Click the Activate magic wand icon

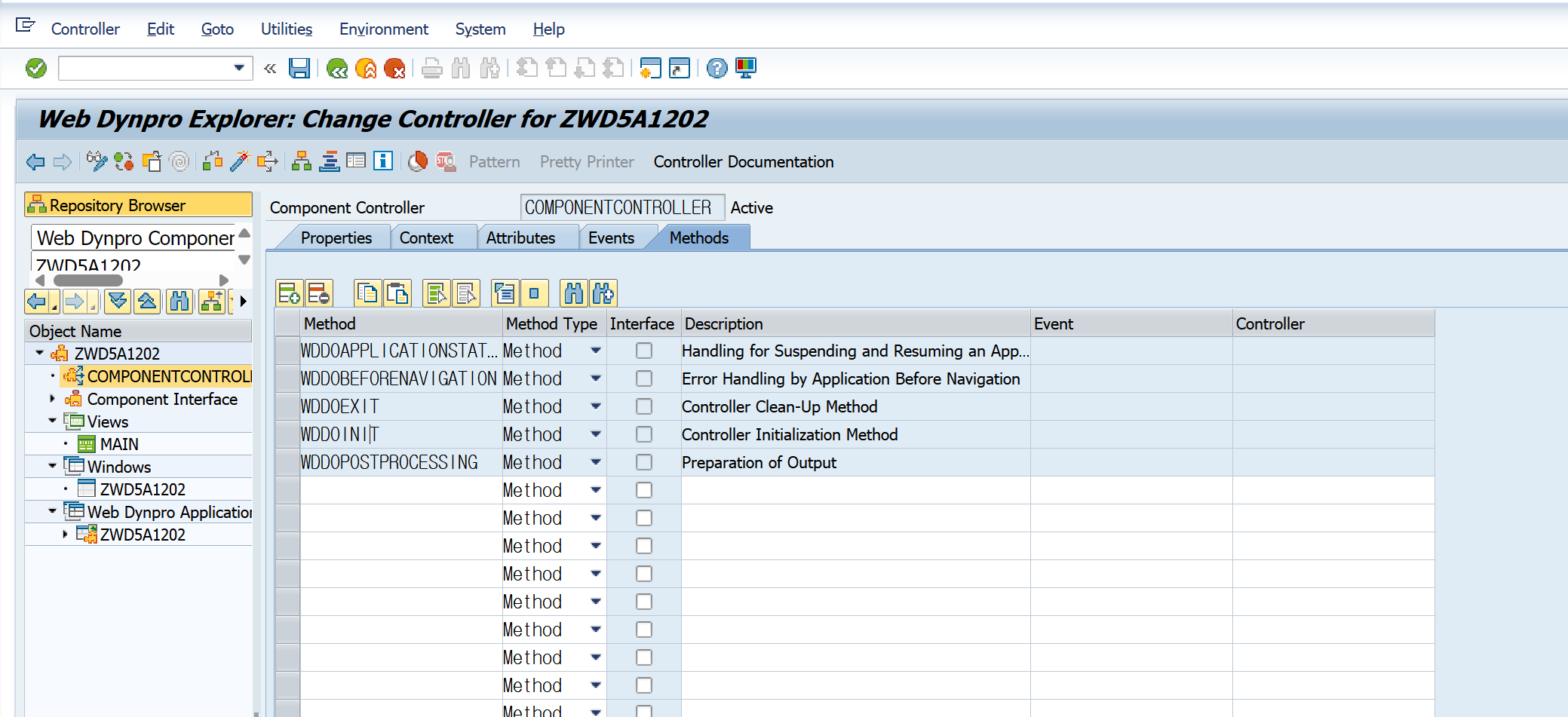pyautogui.click(x=240, y=161)
